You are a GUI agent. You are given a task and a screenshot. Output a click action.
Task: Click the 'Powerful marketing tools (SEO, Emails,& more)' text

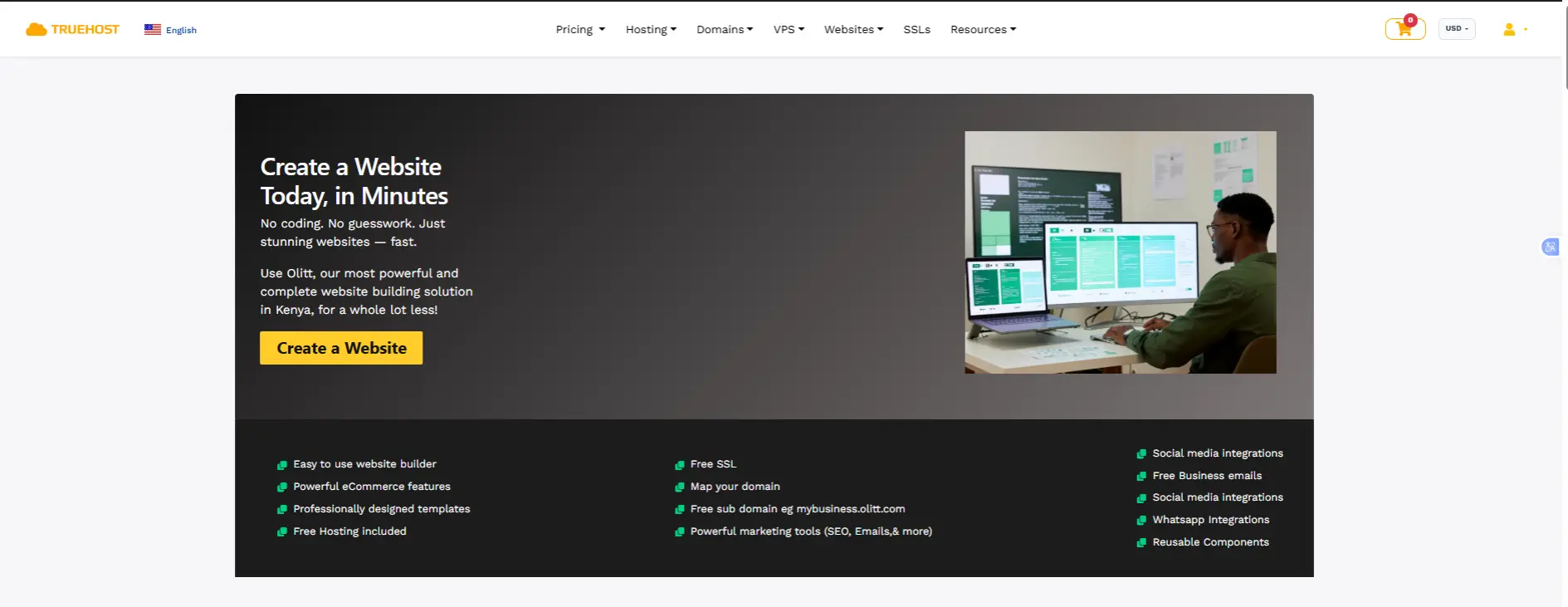811,531
